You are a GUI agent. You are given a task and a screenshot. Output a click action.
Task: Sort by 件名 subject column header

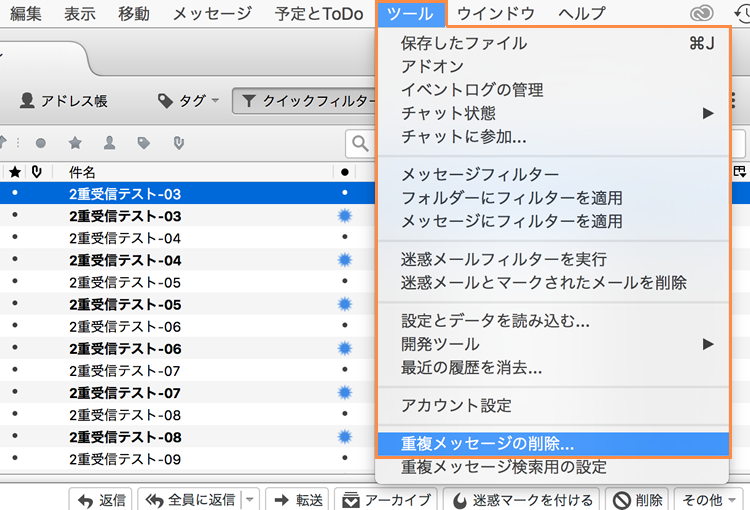point(82,172)
